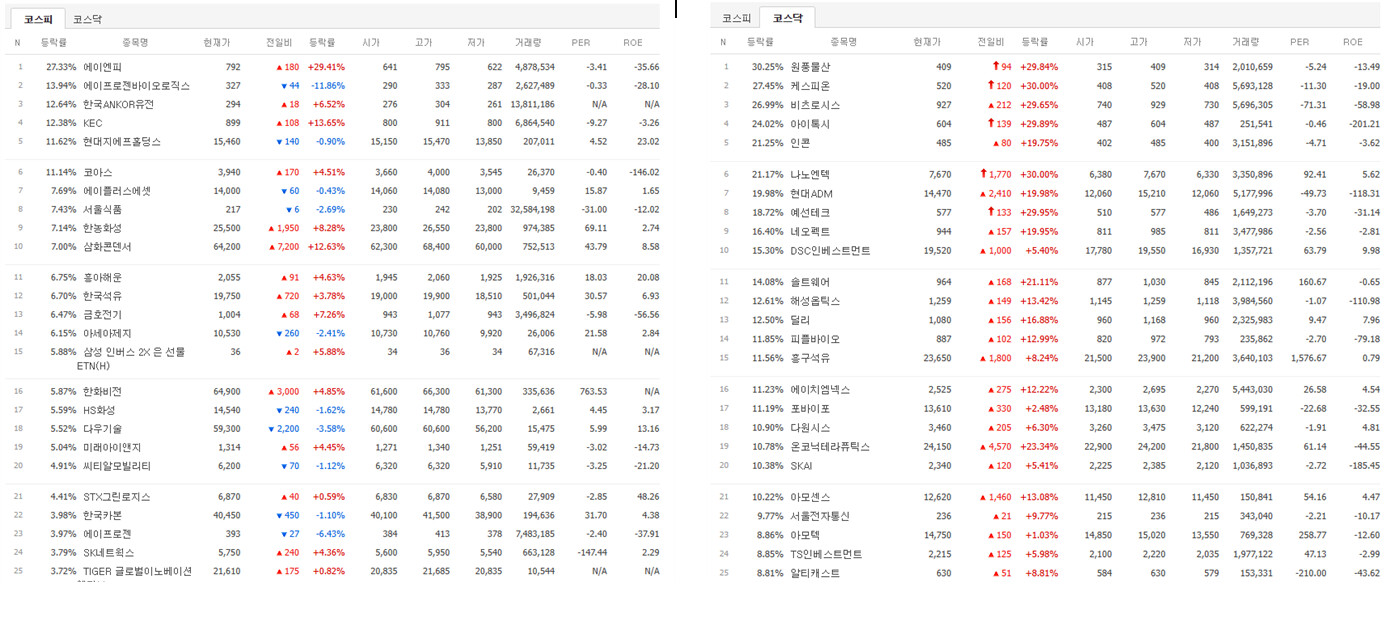Click the 14,470 price for 현대ADM

[x=938, y=194]
